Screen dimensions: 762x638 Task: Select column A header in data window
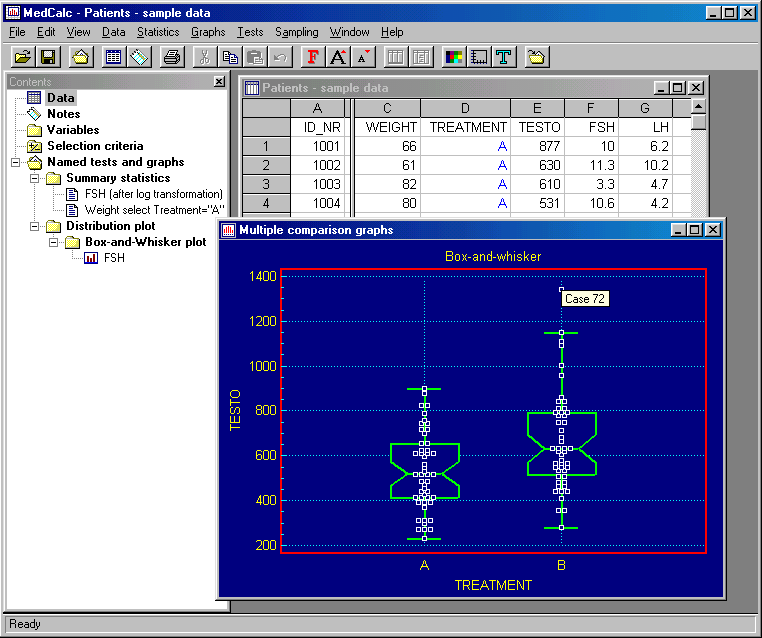point(317,108)
